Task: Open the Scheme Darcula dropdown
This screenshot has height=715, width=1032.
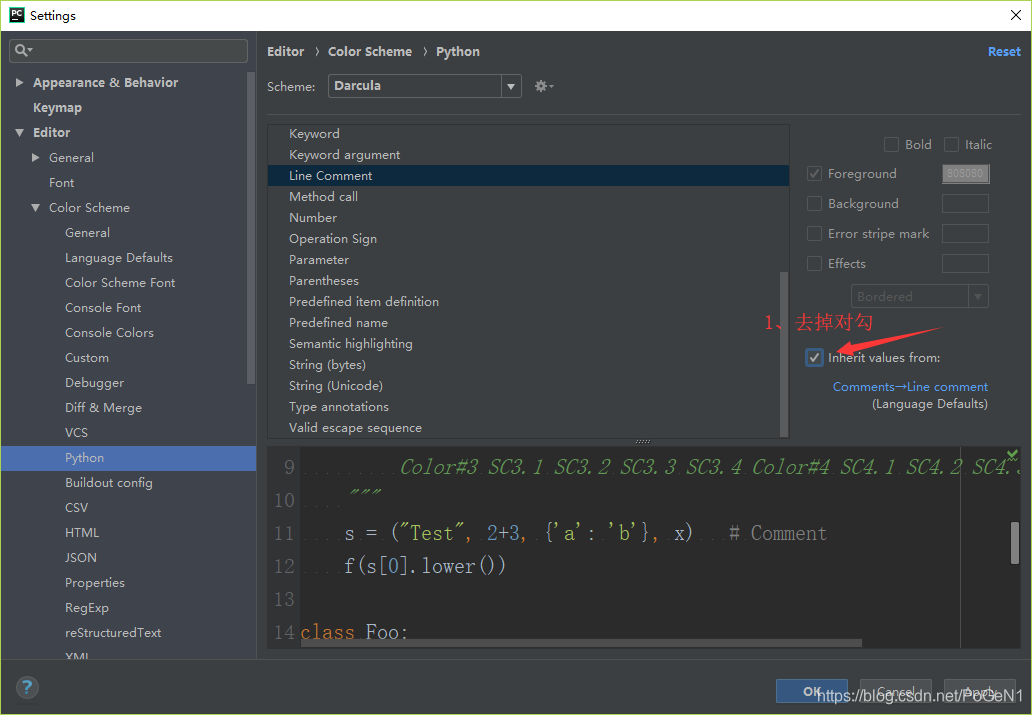Action: pos(425,86)
